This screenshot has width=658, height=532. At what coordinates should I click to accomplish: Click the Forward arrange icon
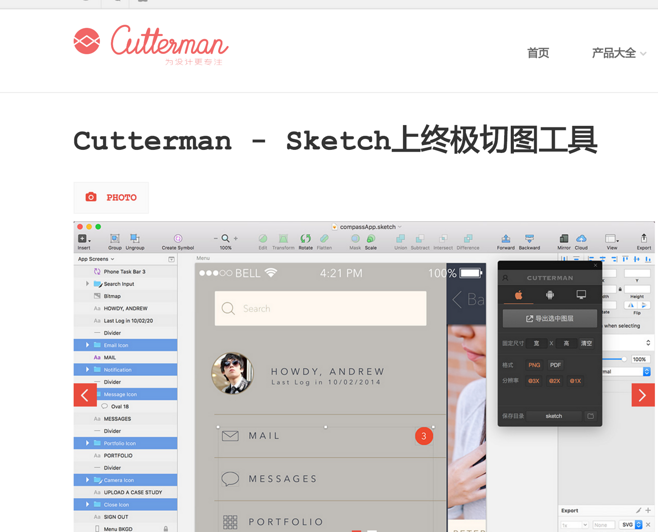coord(506,239)
